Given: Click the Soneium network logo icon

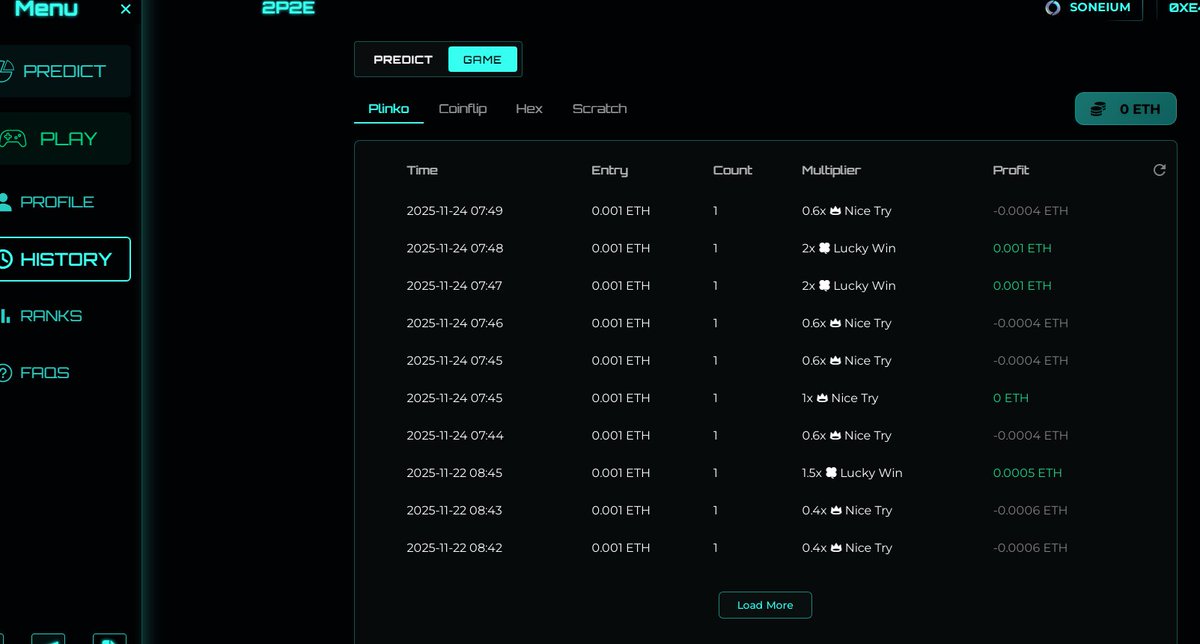Looking at the screenshot, I should [1052, 8].
